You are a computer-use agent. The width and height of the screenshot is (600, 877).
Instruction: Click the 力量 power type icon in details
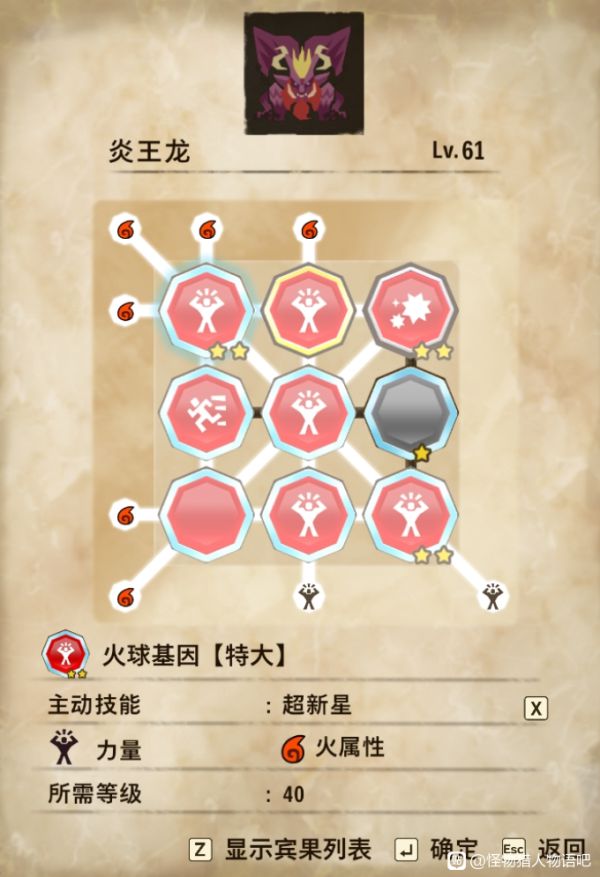pos(64,747)
